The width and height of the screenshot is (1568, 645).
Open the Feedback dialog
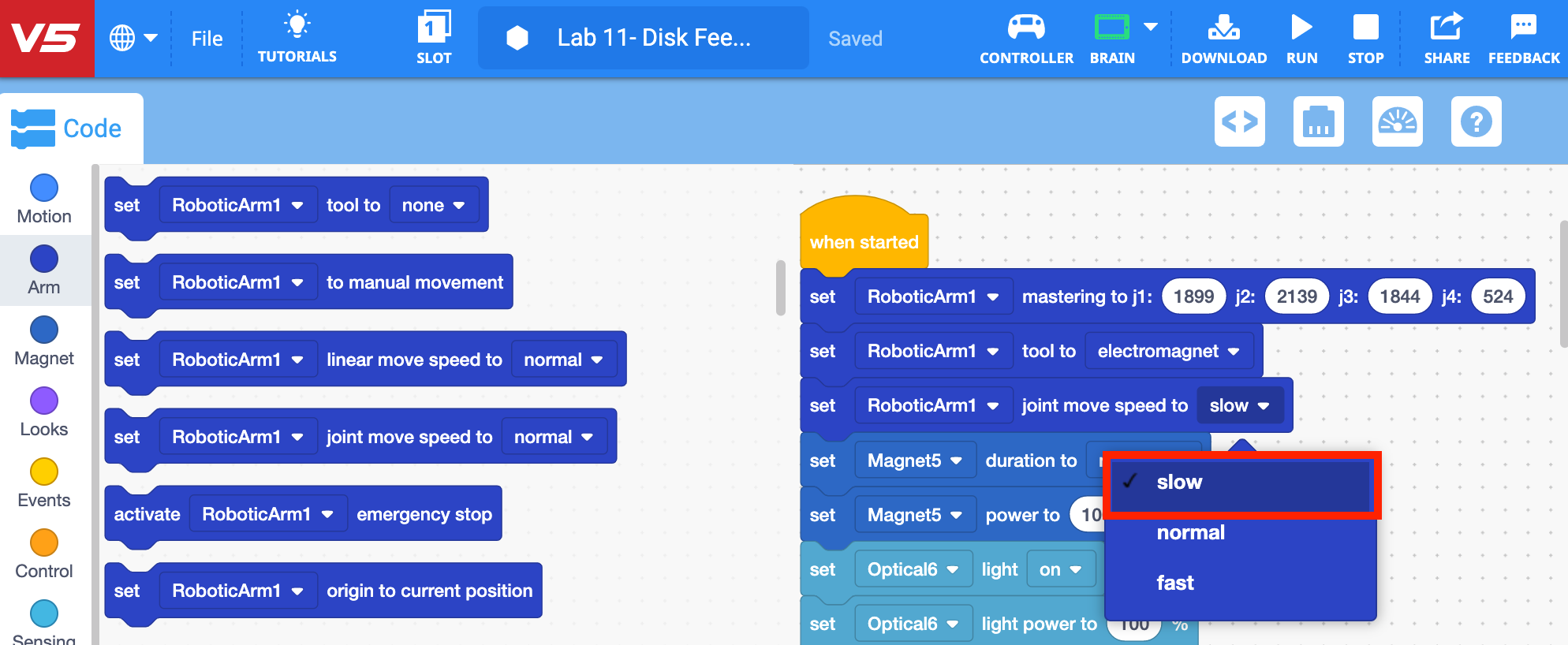pyautogui.click(x=1523, y=38)
